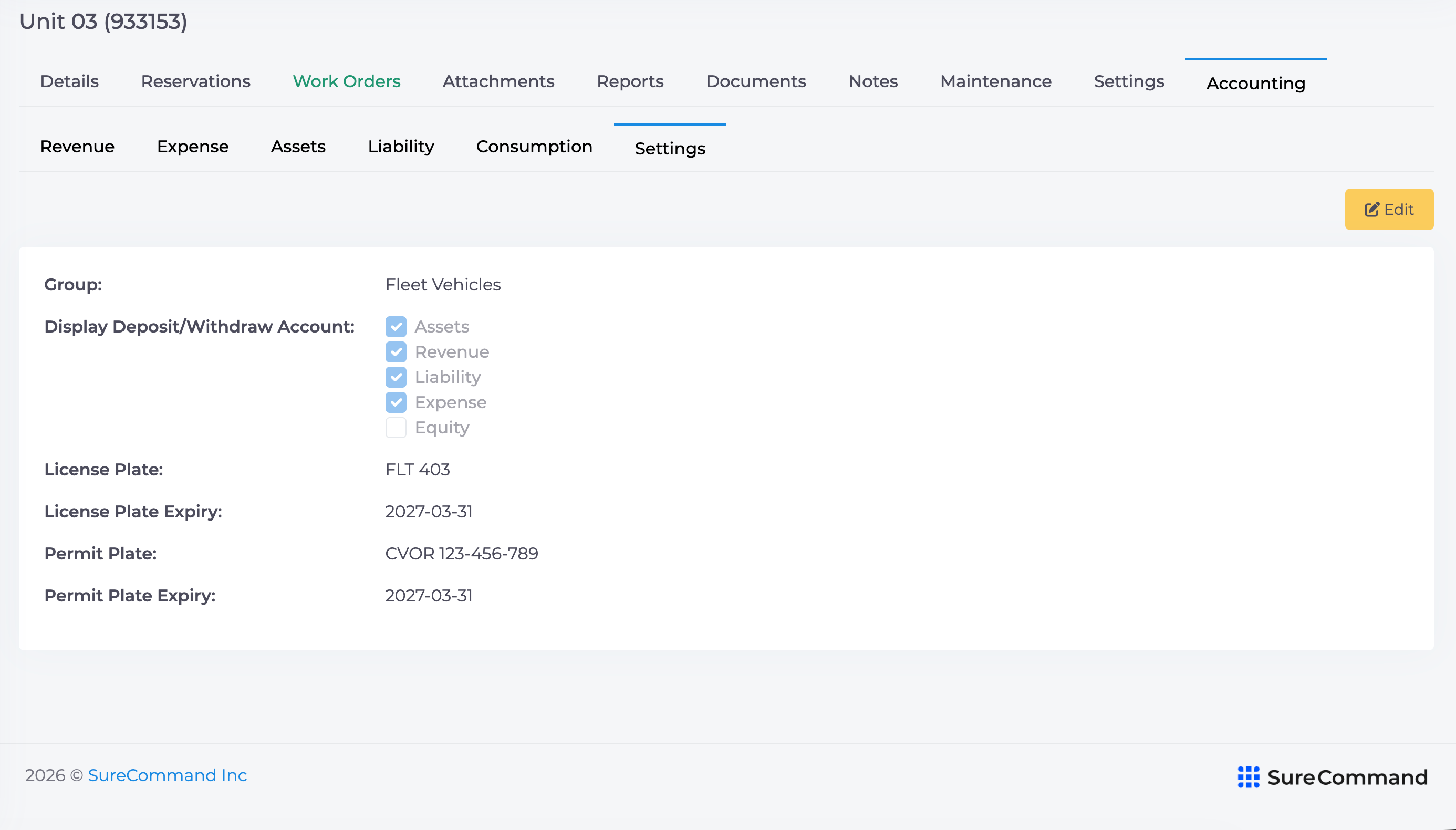Viewport: 1456px width, 830px height.
Task: Toggle the Revenue checkbox
Action: 396,352
